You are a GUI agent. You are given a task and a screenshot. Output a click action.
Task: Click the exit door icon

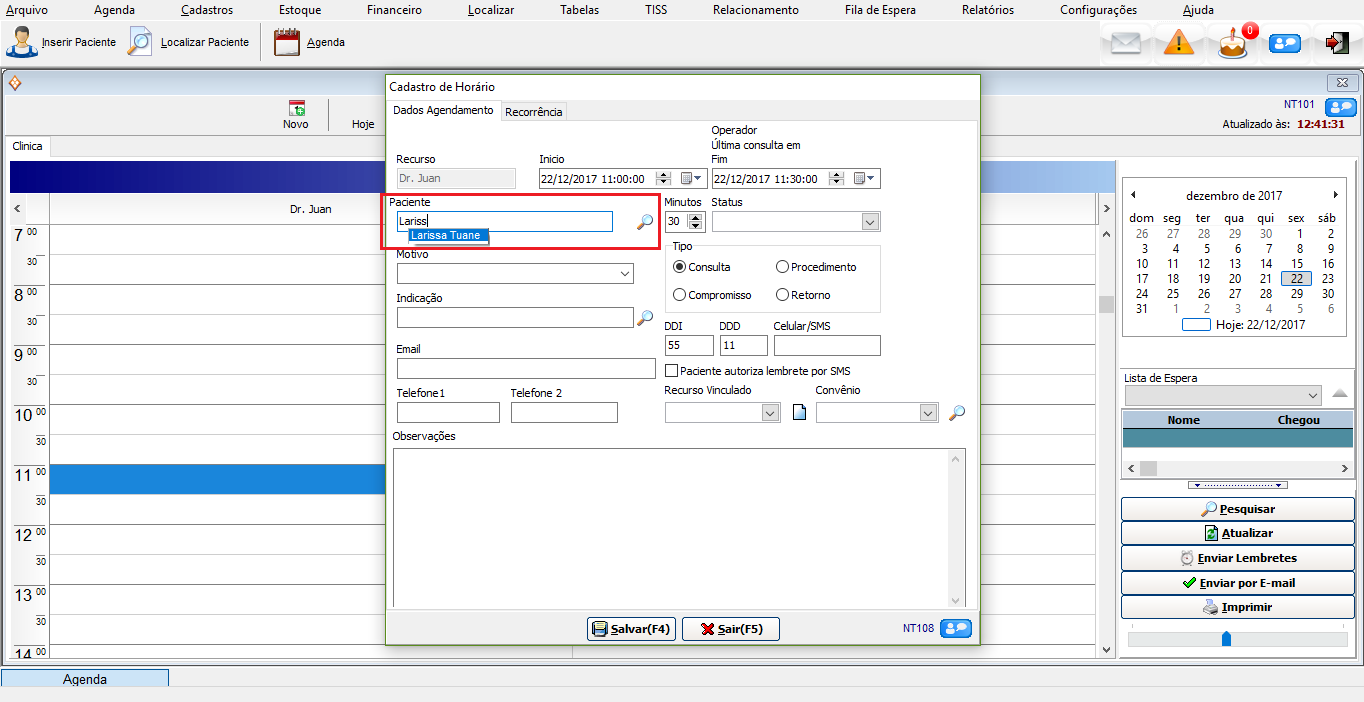pos(1337,43)
